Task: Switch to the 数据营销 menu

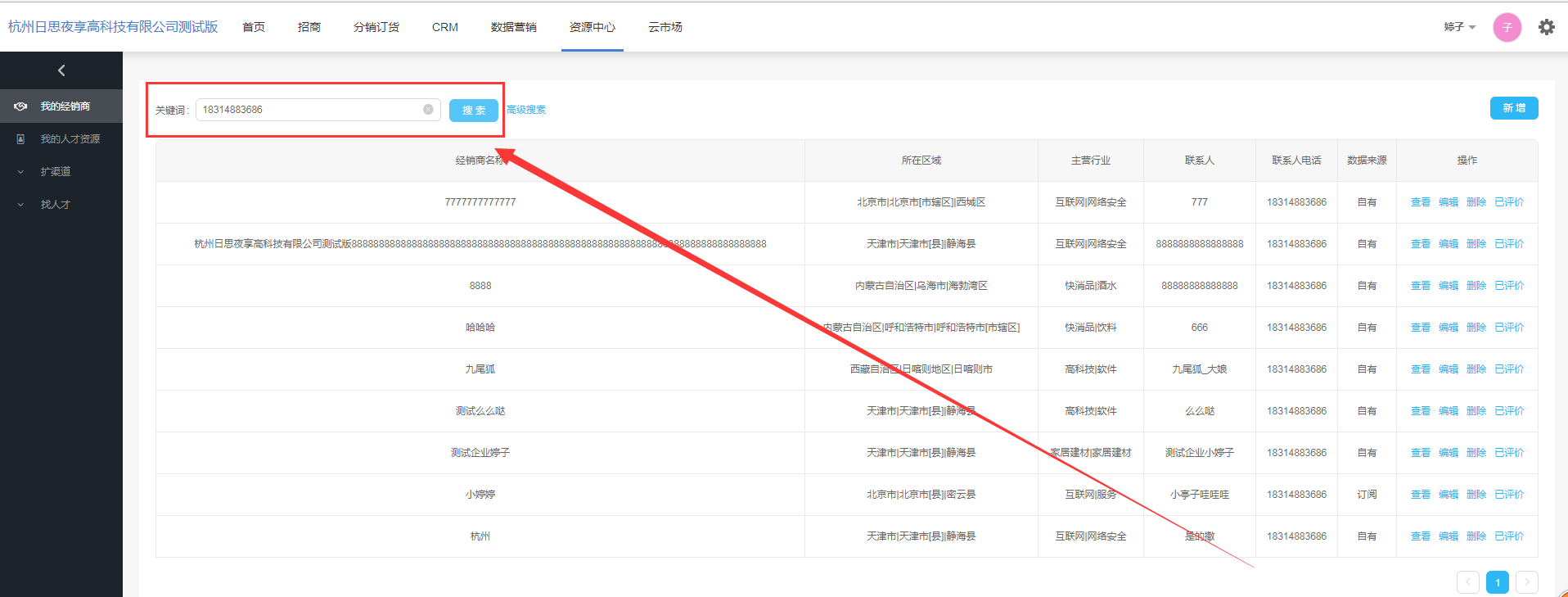Action: (x=513, y=27)
